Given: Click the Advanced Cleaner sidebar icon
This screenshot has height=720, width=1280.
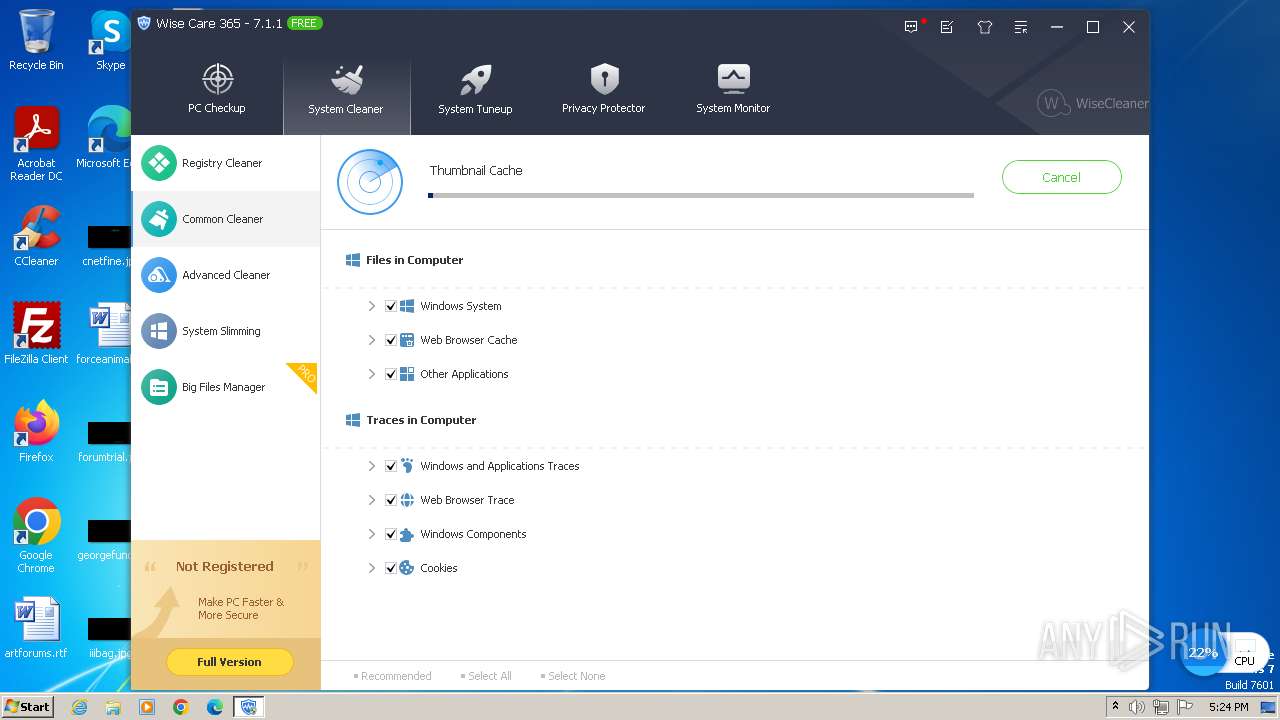Looking at the screenshot, I should click(x=159, y=275).
